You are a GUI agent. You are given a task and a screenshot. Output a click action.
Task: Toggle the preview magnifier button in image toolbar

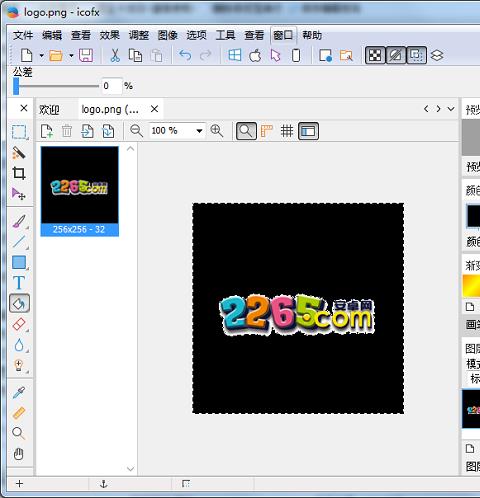pos(246,131)
